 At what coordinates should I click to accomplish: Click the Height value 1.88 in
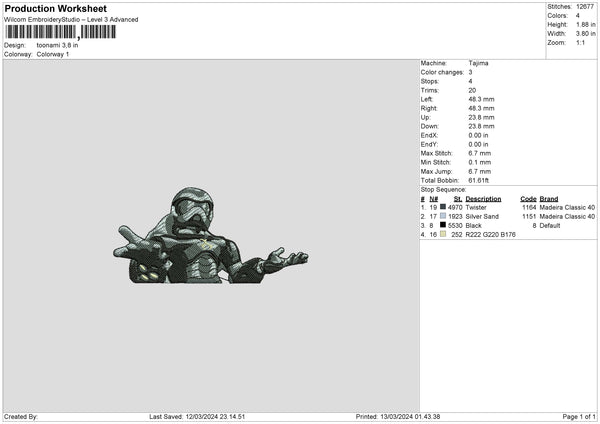point(585,24)
